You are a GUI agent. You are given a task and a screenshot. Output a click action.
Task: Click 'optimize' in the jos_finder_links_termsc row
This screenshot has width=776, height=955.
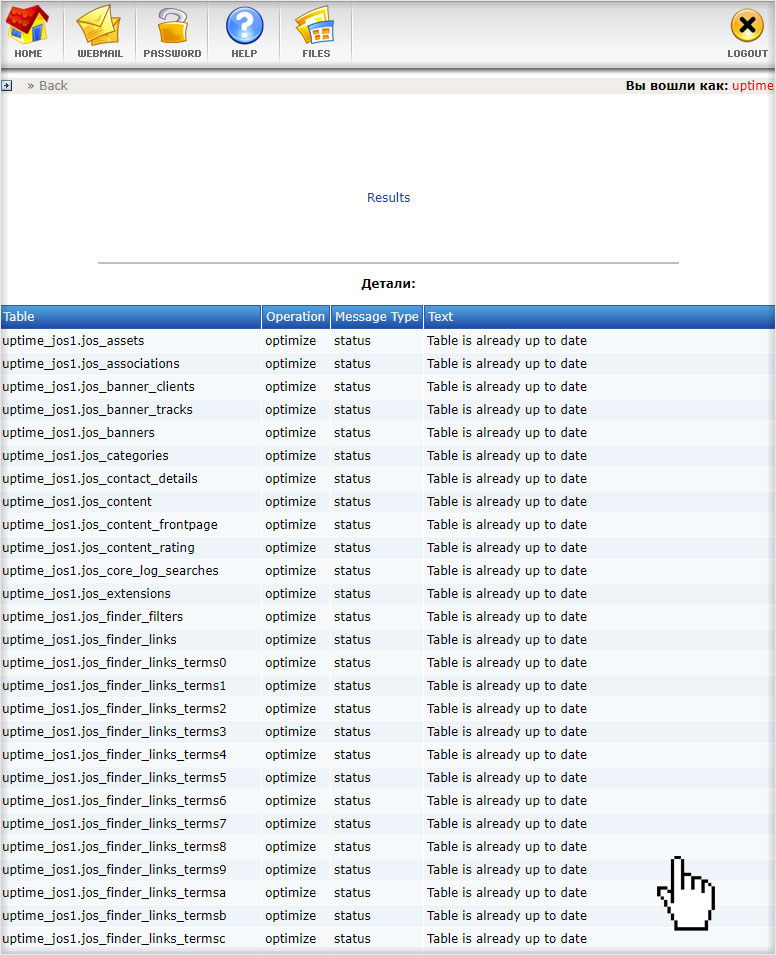(291, 939)
